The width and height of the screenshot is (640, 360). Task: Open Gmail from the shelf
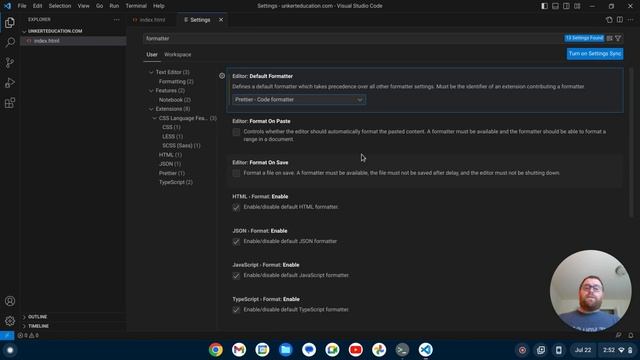click(x=239, y=350)
